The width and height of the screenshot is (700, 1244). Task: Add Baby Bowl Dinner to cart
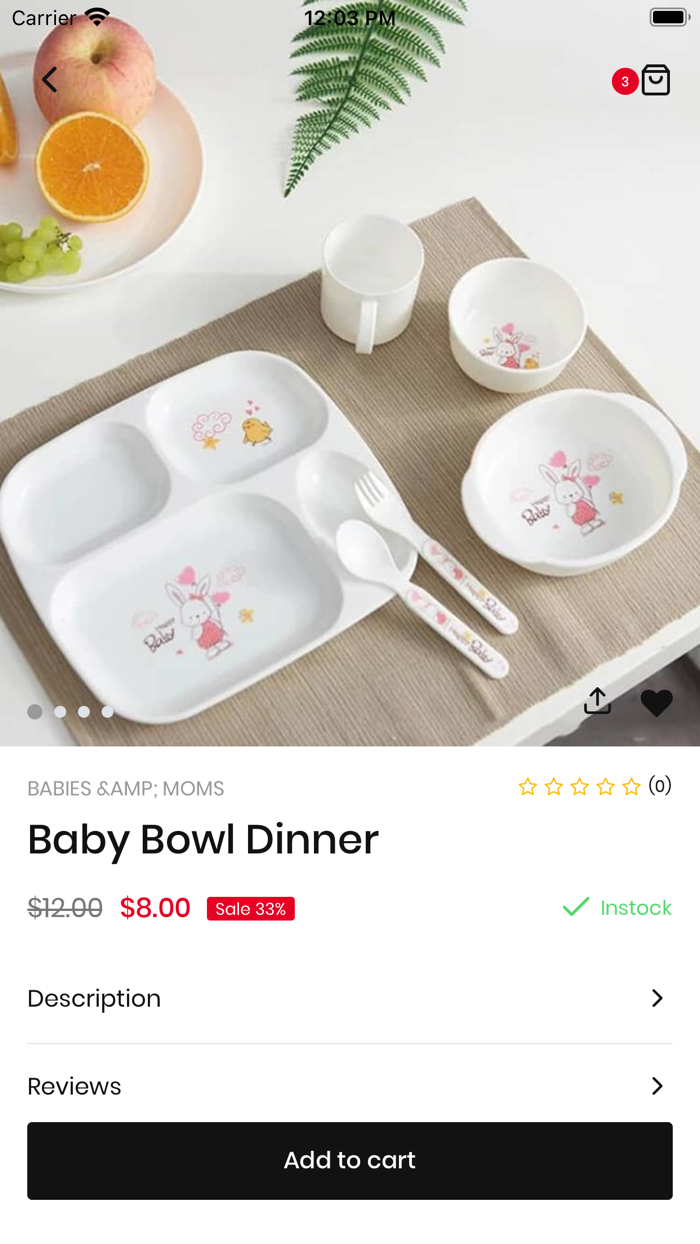coord(350,1160)
